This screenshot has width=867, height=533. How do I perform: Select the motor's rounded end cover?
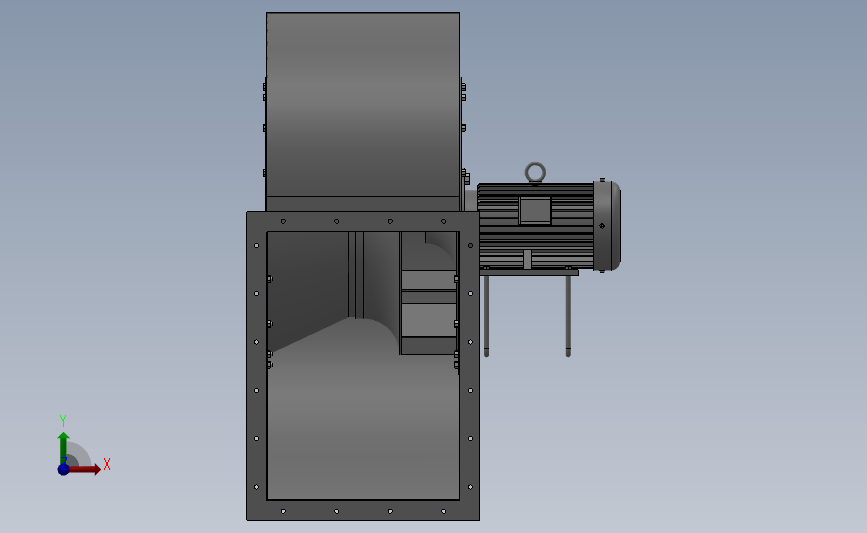pos(607,226)
